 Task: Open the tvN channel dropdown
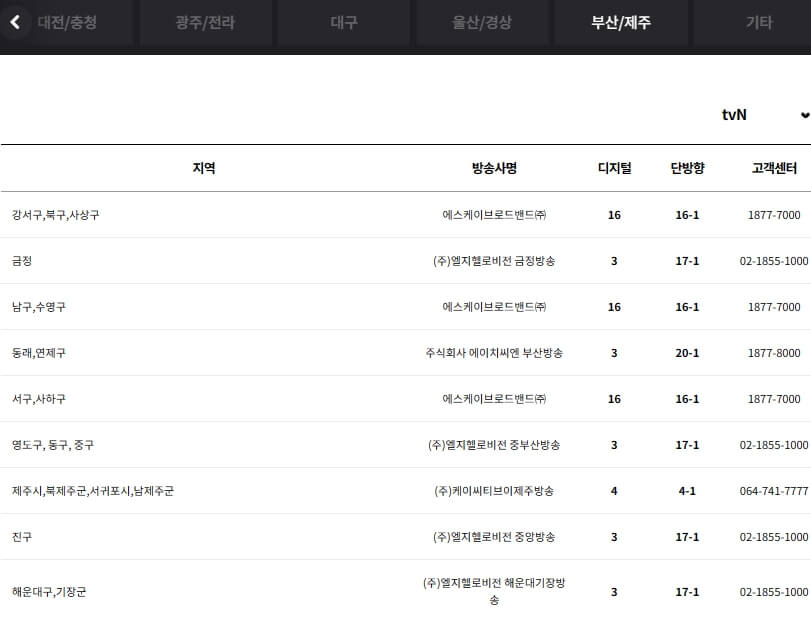tap(765, 115)
